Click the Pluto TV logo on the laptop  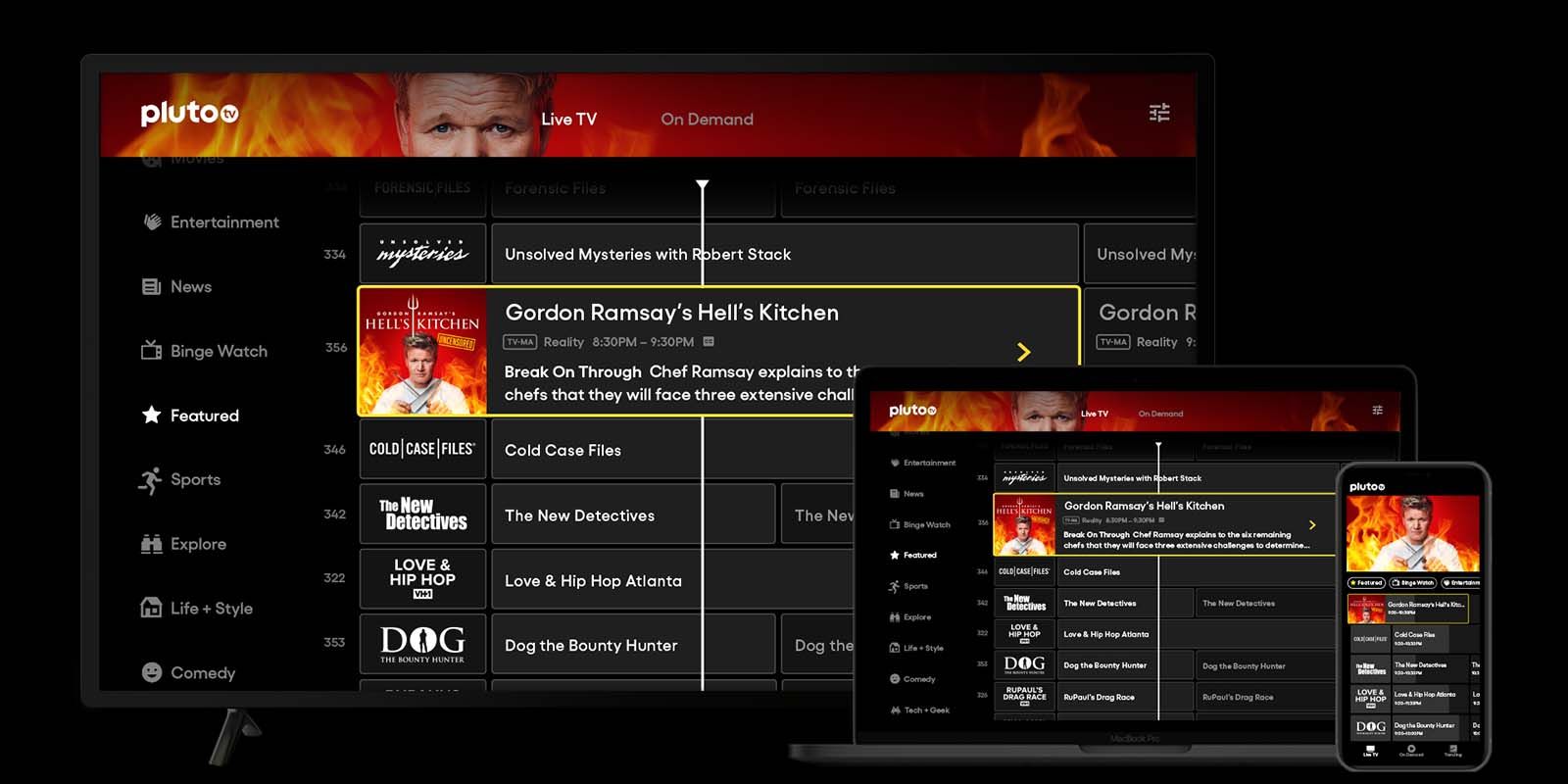click(912, 411)
